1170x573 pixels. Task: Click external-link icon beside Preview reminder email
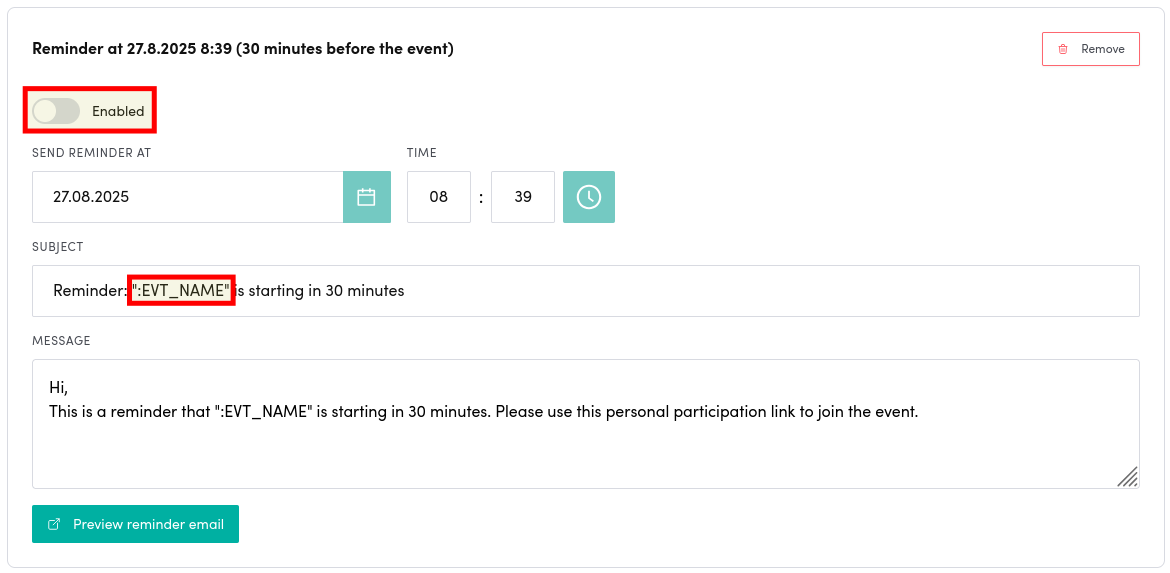pos(55,524)
